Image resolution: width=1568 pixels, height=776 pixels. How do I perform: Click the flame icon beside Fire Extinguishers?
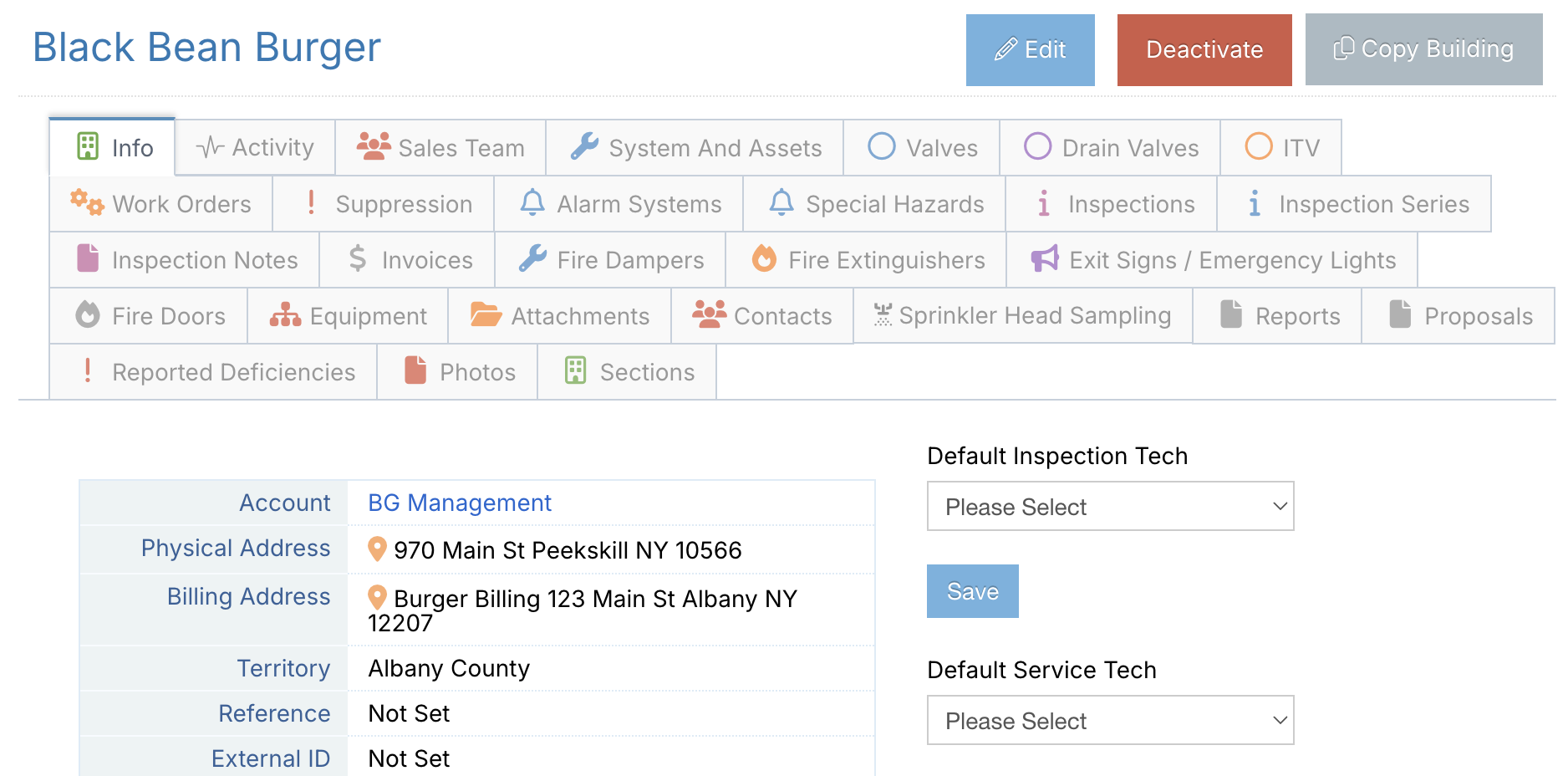pyautogui.click(x=764, y=258)
